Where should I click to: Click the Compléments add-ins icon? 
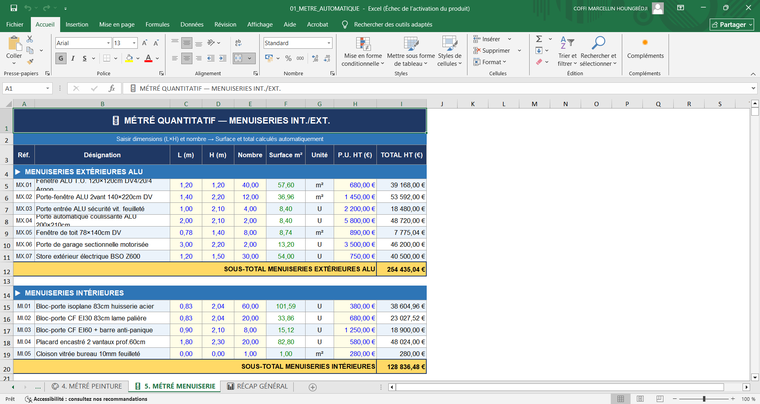644,43
